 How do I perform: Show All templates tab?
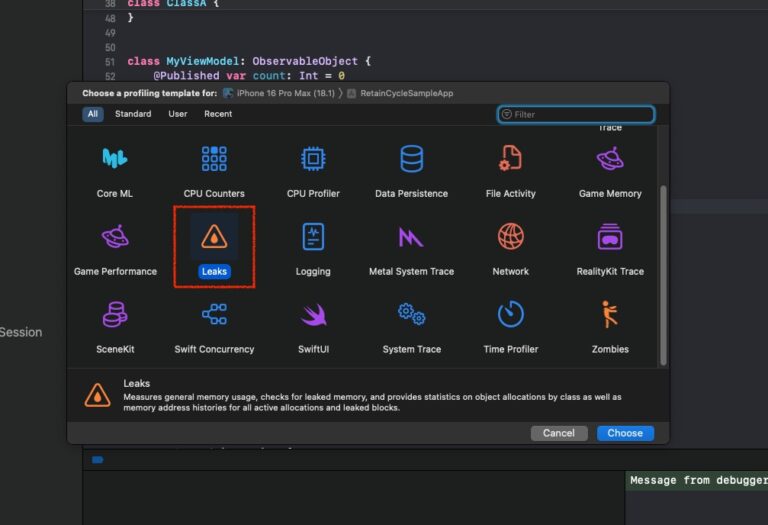tap(93, 114)
